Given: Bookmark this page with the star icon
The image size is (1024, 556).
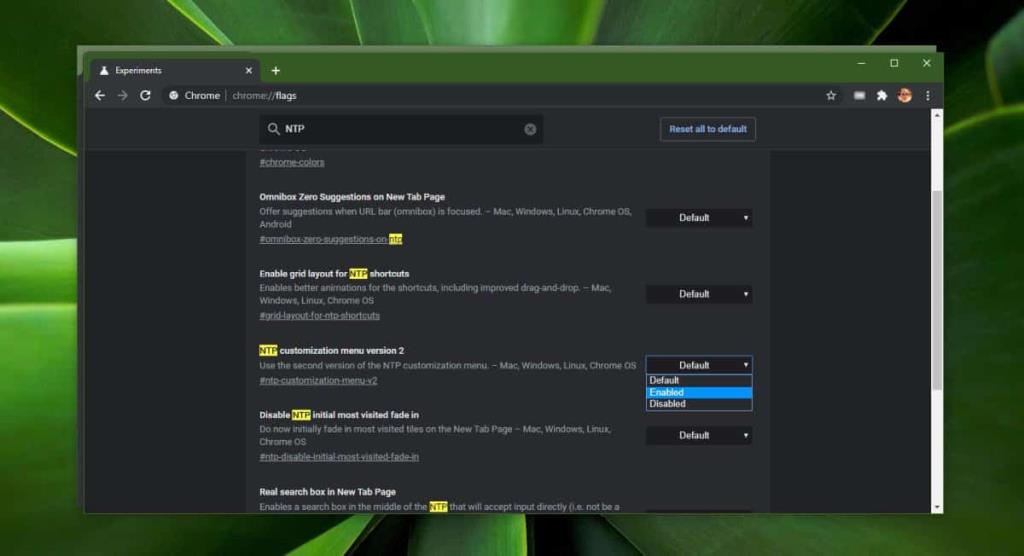Looking at the screenshot, I should coord(831,95).
